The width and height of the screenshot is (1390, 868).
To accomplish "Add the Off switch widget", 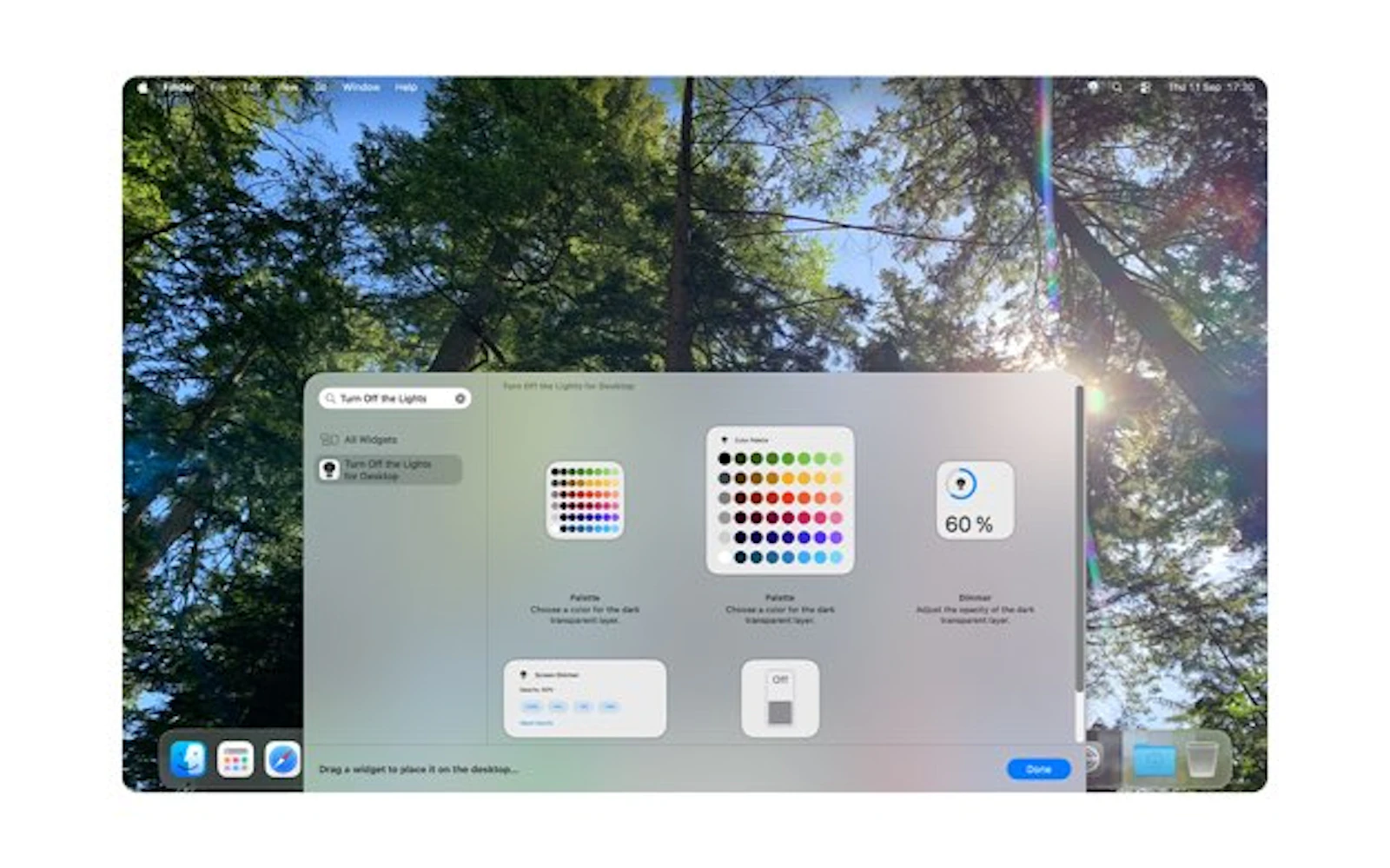I will [780, 699].
